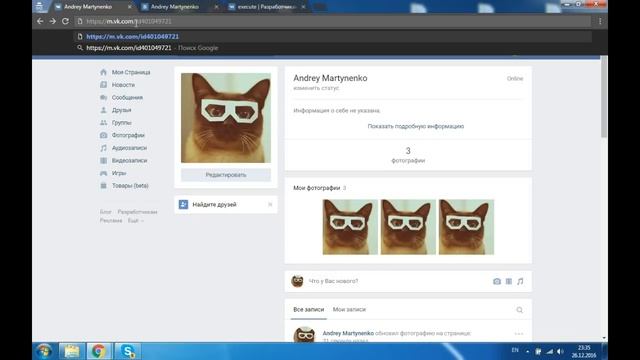The image size is (640, 360).
Task: Open Друзья in sidebar
Action: pos(122,110)
